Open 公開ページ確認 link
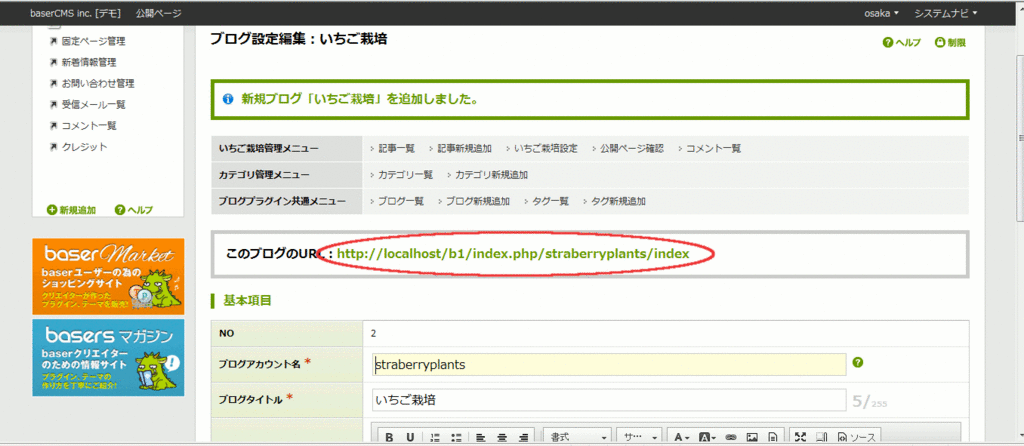 tap(632, 149)
